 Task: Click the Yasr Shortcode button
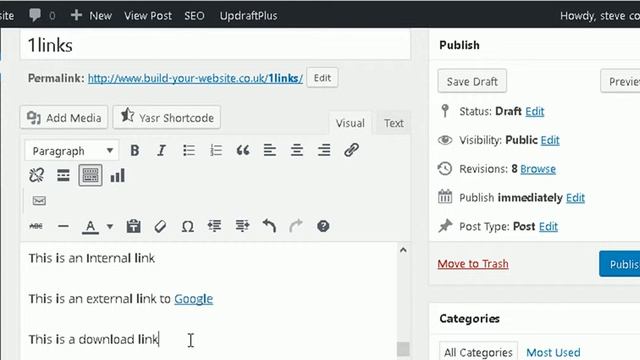point(167,118)
